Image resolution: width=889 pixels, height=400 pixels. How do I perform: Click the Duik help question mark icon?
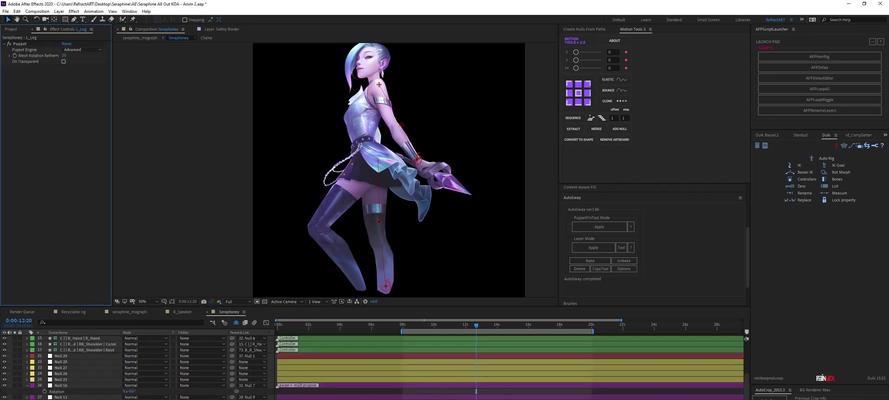882,146
